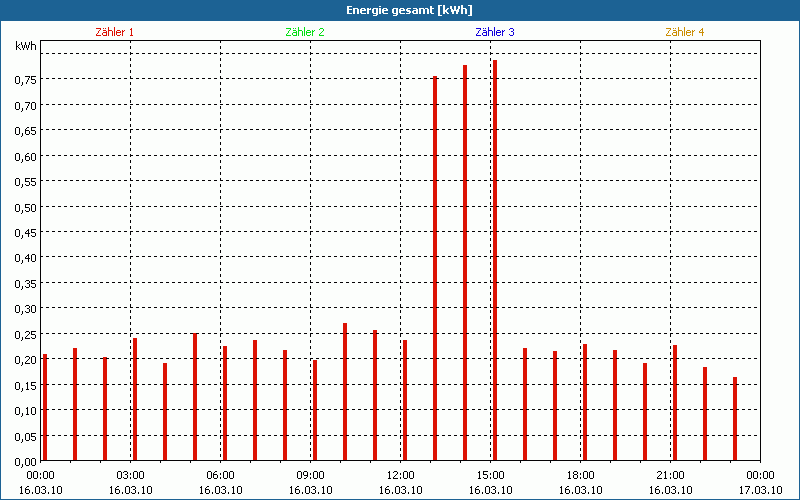Select the red bar at 20:00
800x500 pixels.
coord(645,412)
